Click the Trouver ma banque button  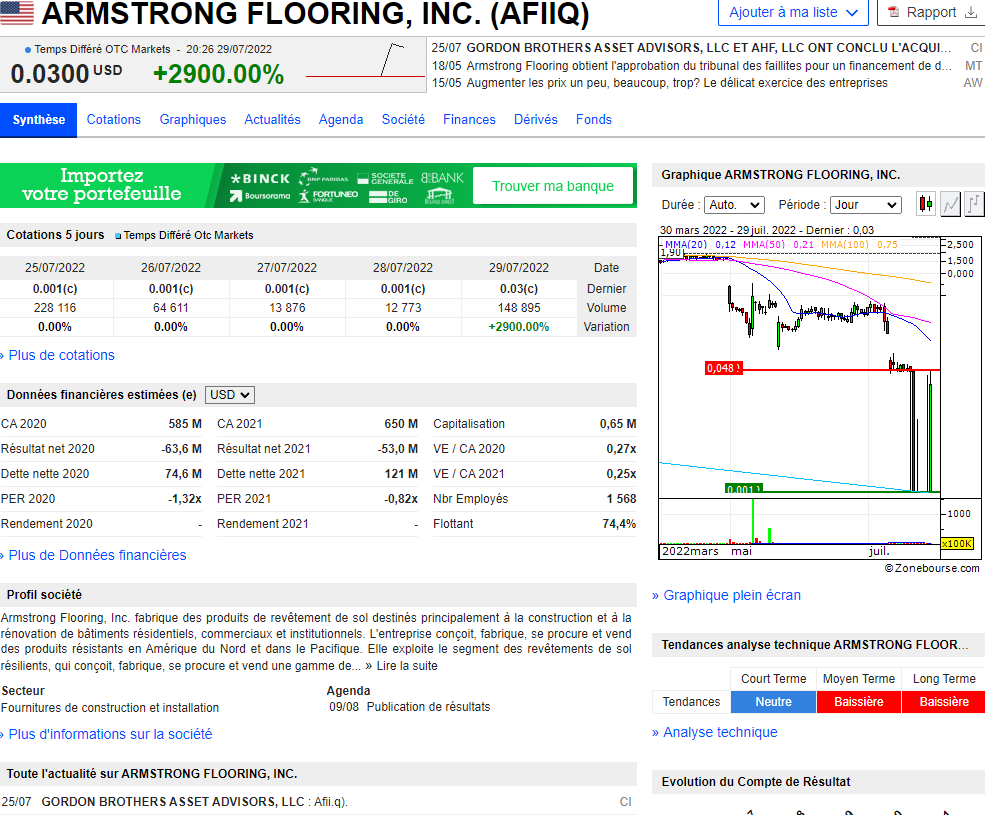click(x=553, y=186)
